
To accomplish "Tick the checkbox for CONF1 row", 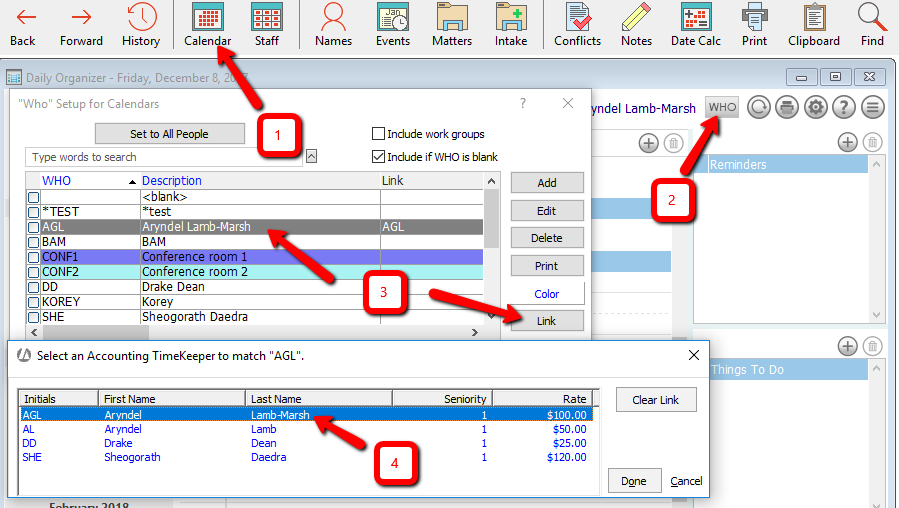I will click(x=33, y=257).
